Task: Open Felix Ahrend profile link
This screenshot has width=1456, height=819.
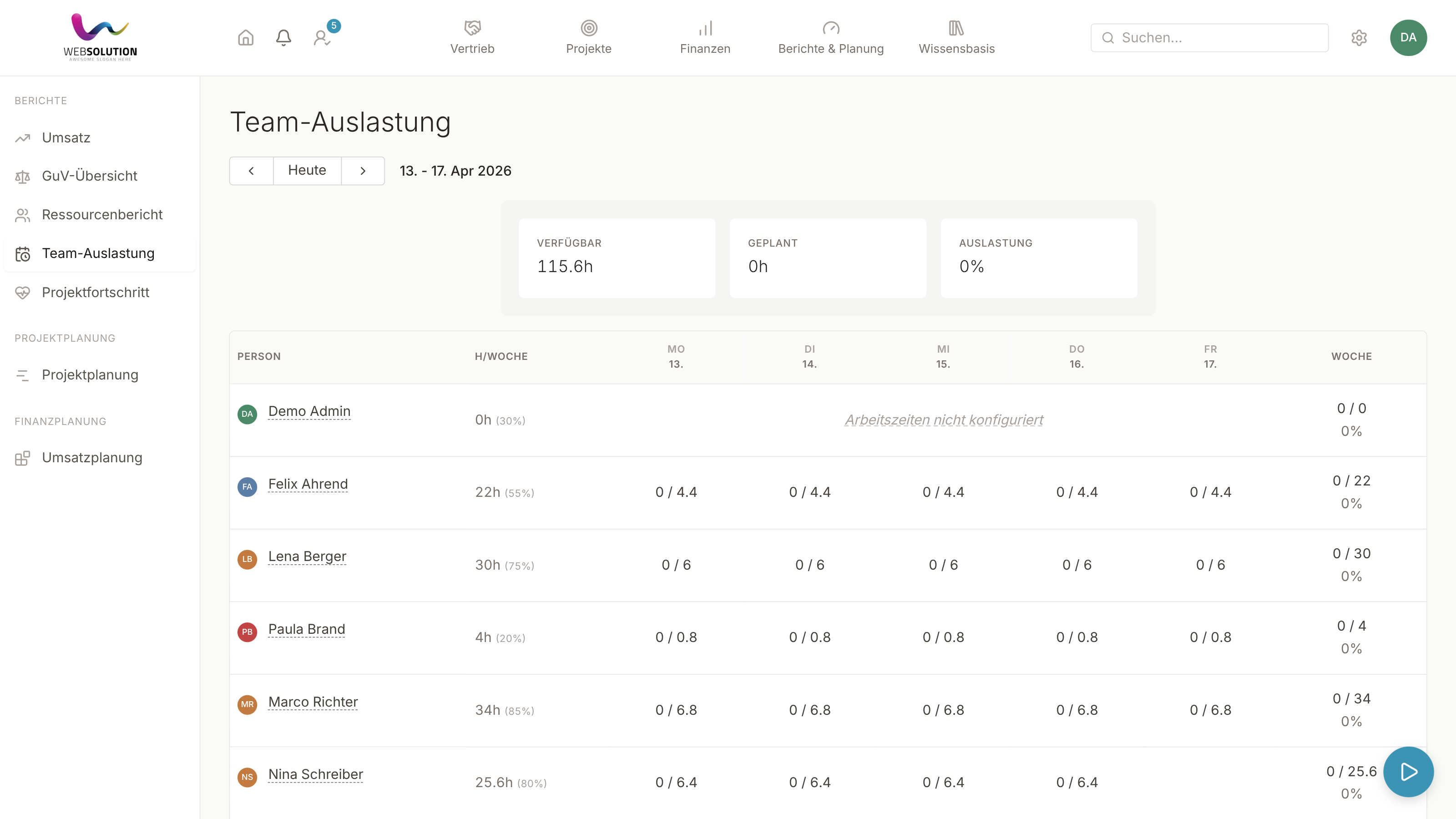Action: 308,485
